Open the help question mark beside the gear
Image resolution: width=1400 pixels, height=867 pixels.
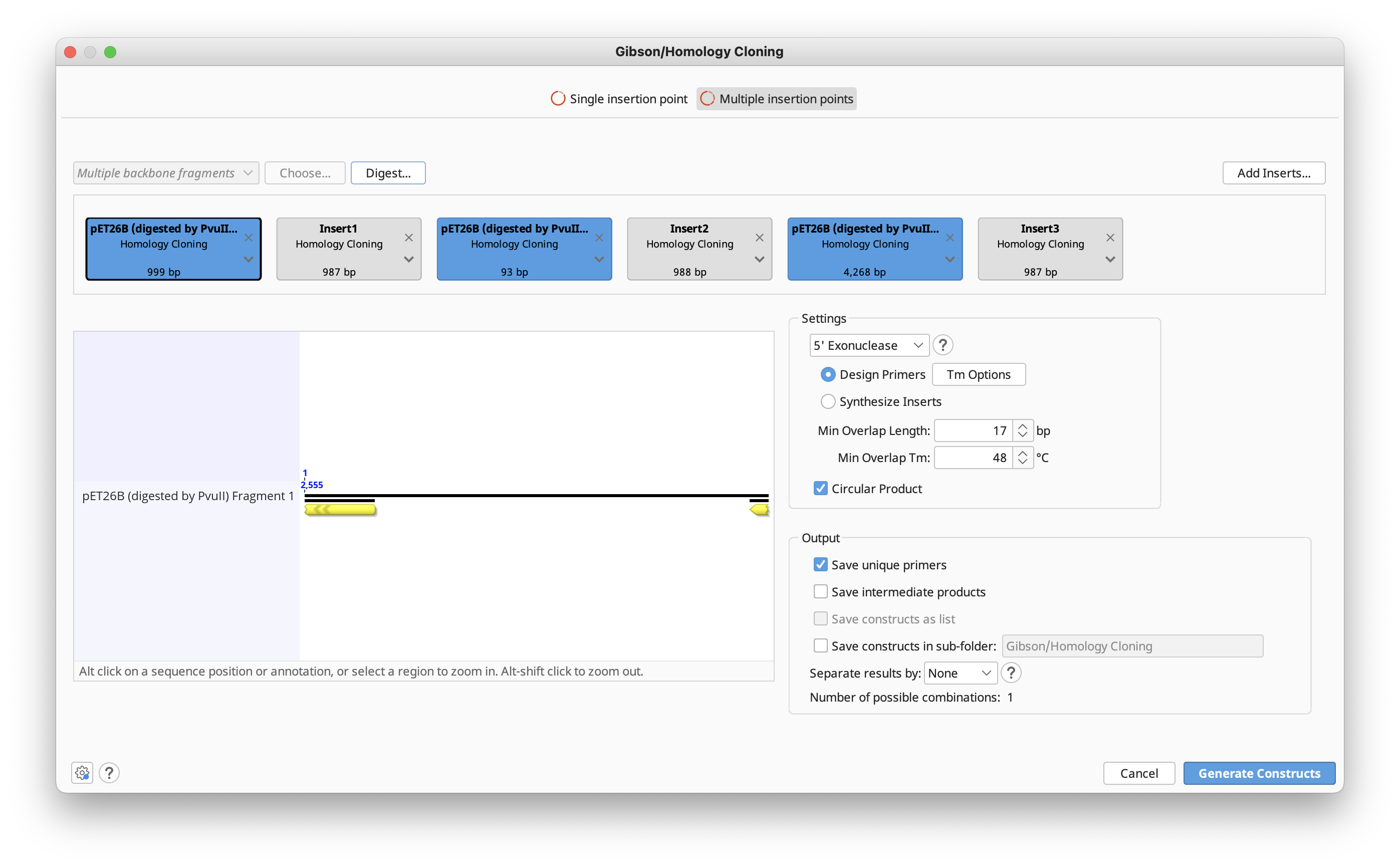[109, 773]
